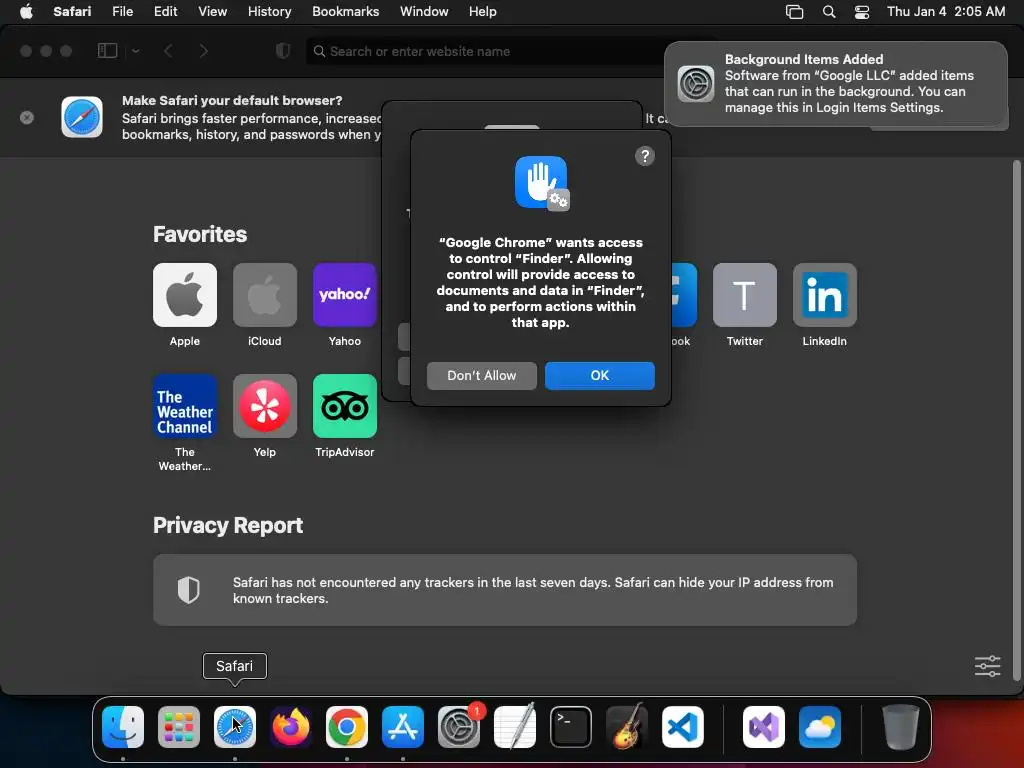Open the Safari menu in the menu bar
The height and width of the screenshot is (768, 1024).
pyautogui.click(x=72, y=11)
